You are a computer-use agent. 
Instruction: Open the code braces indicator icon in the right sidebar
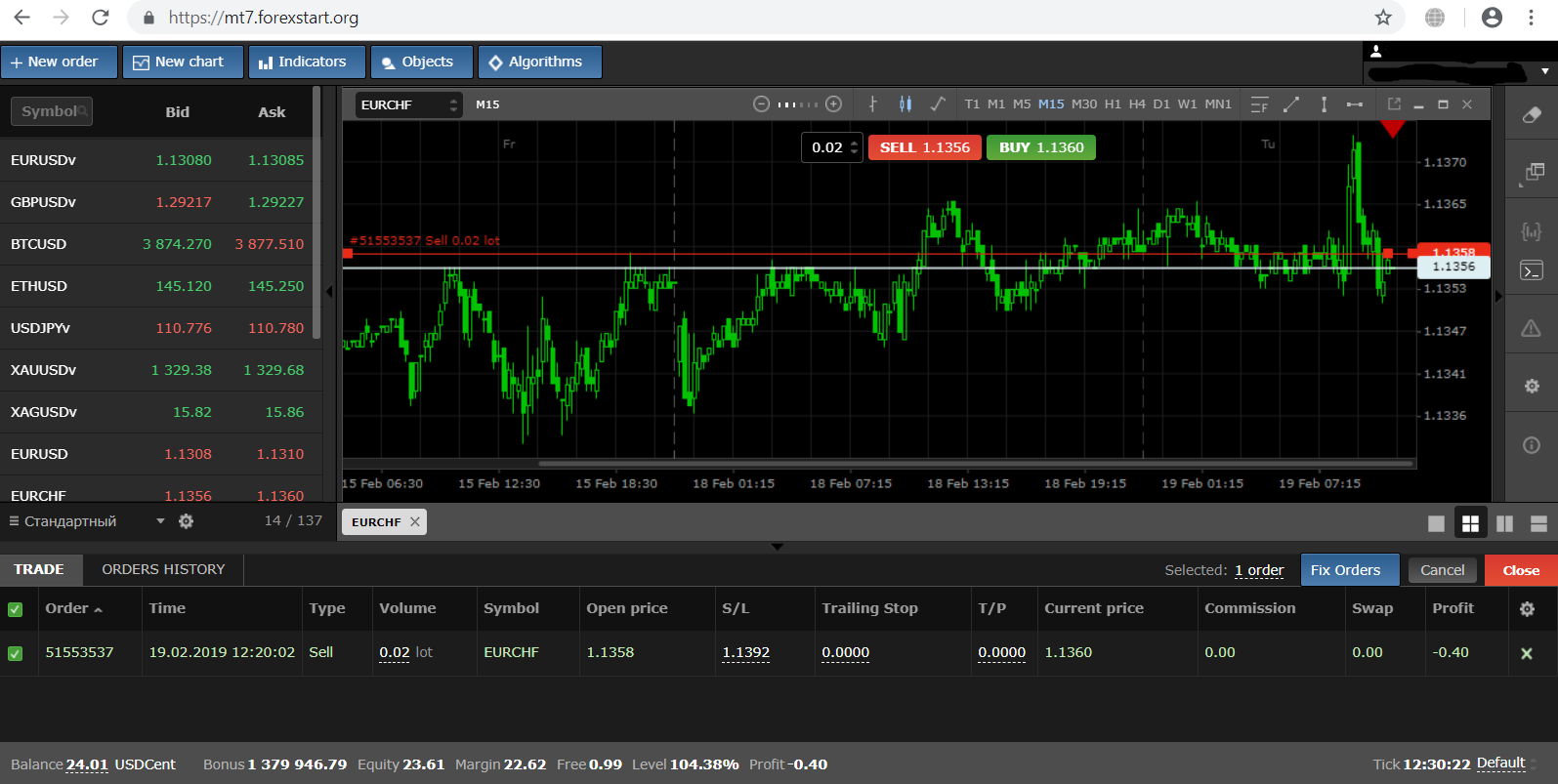click(1532, 231)
